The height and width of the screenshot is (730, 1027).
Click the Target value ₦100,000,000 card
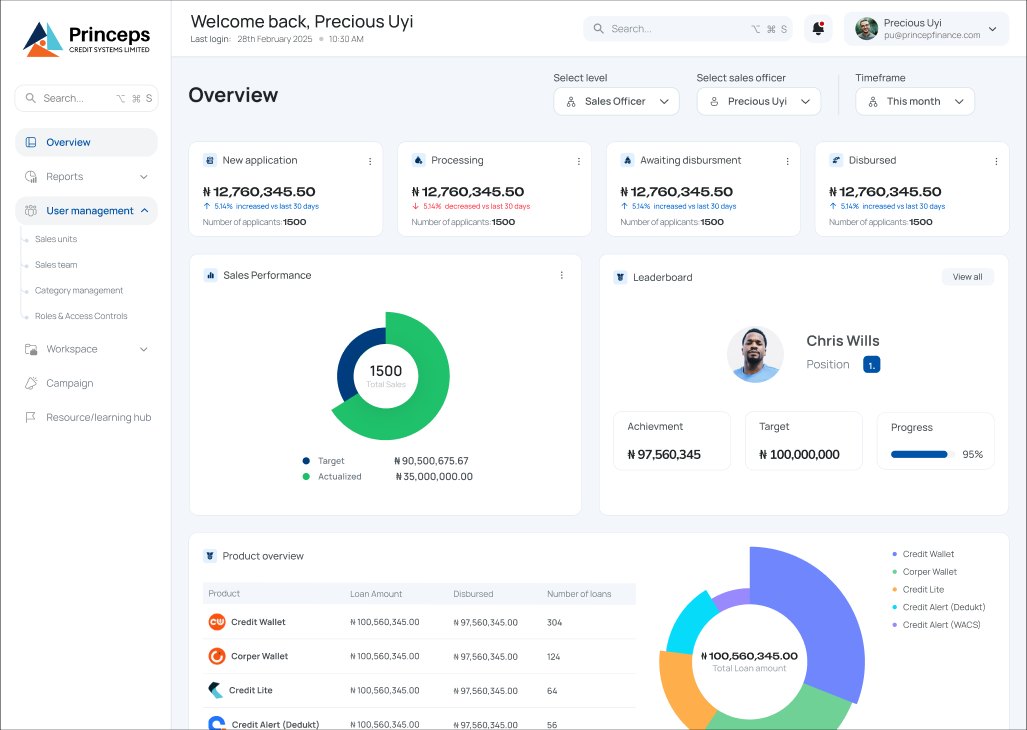tap(804, 441)
